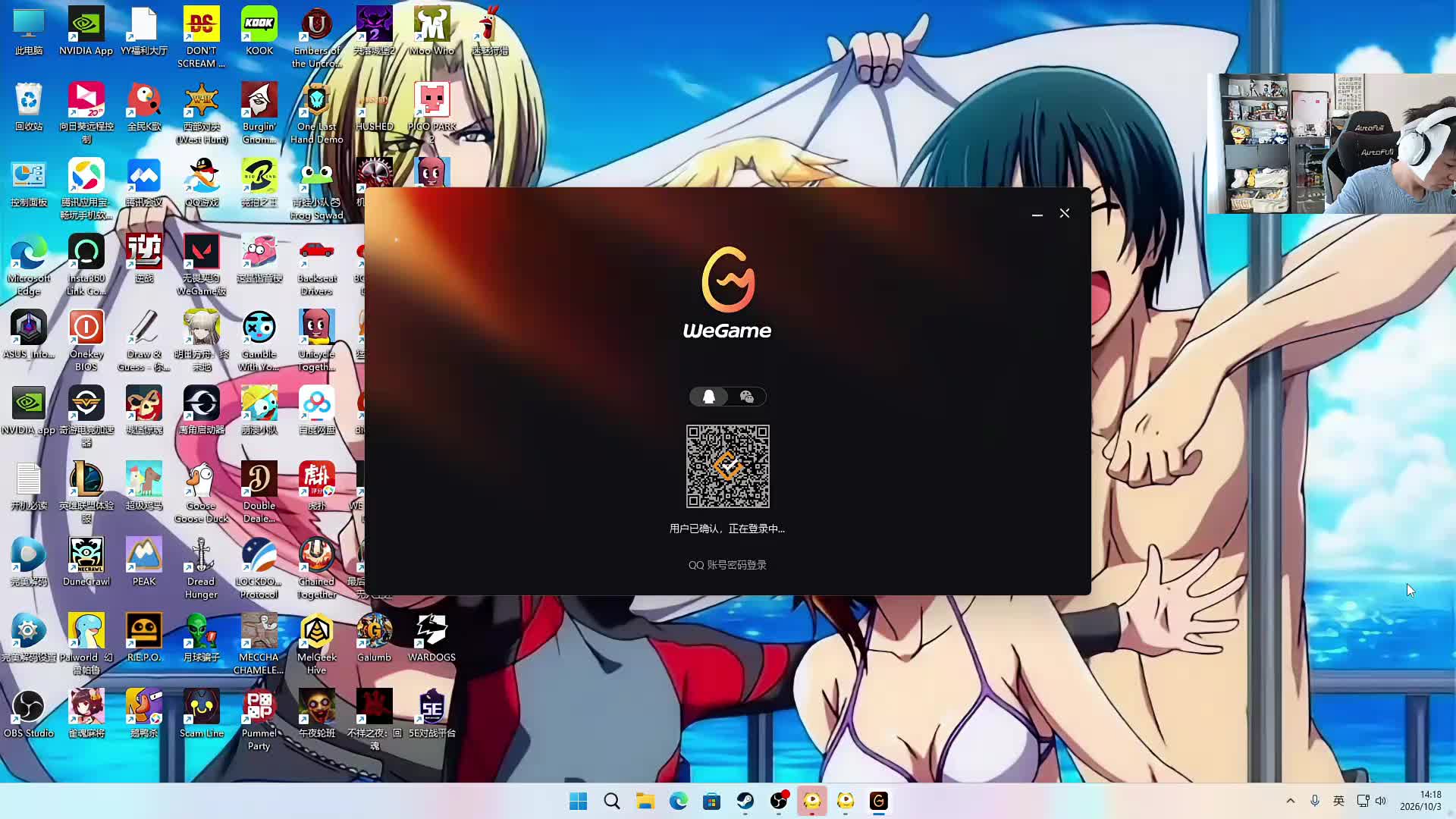Select the OBS Studio desktop icon
Screen dimensions: 1456x819
tap(29, 714)
